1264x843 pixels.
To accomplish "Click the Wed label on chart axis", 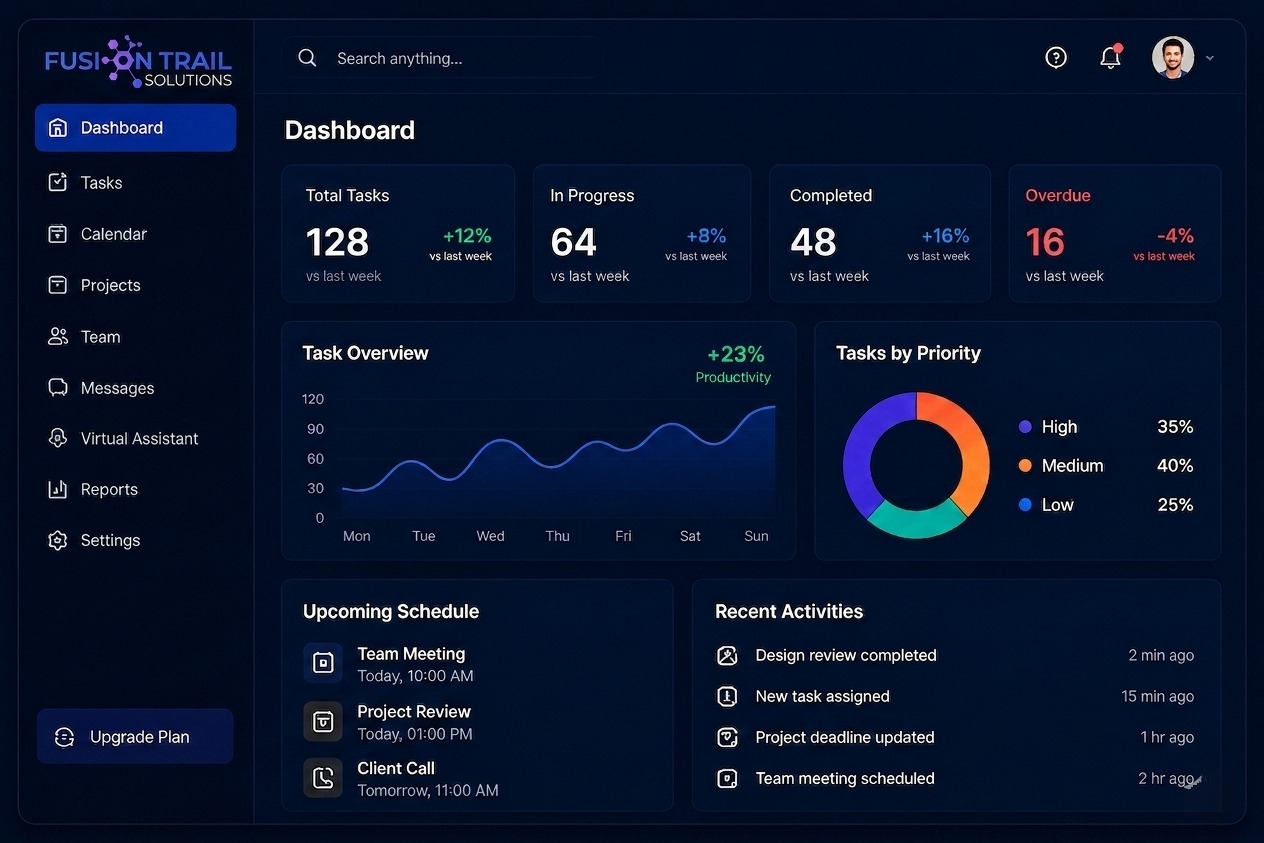I will point(490,536).
